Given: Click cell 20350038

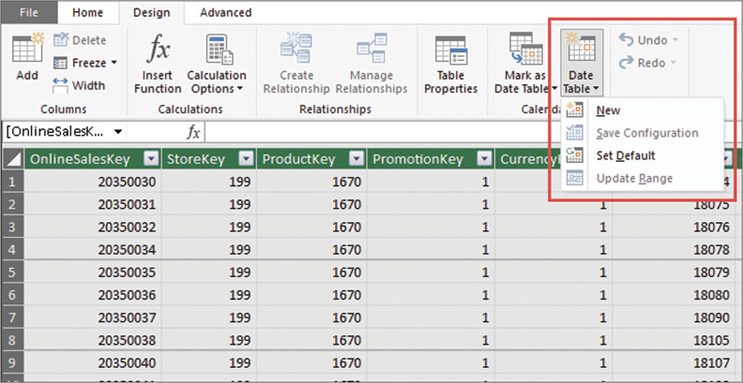Looking at the screenshot, I should [x=93, y=341].
